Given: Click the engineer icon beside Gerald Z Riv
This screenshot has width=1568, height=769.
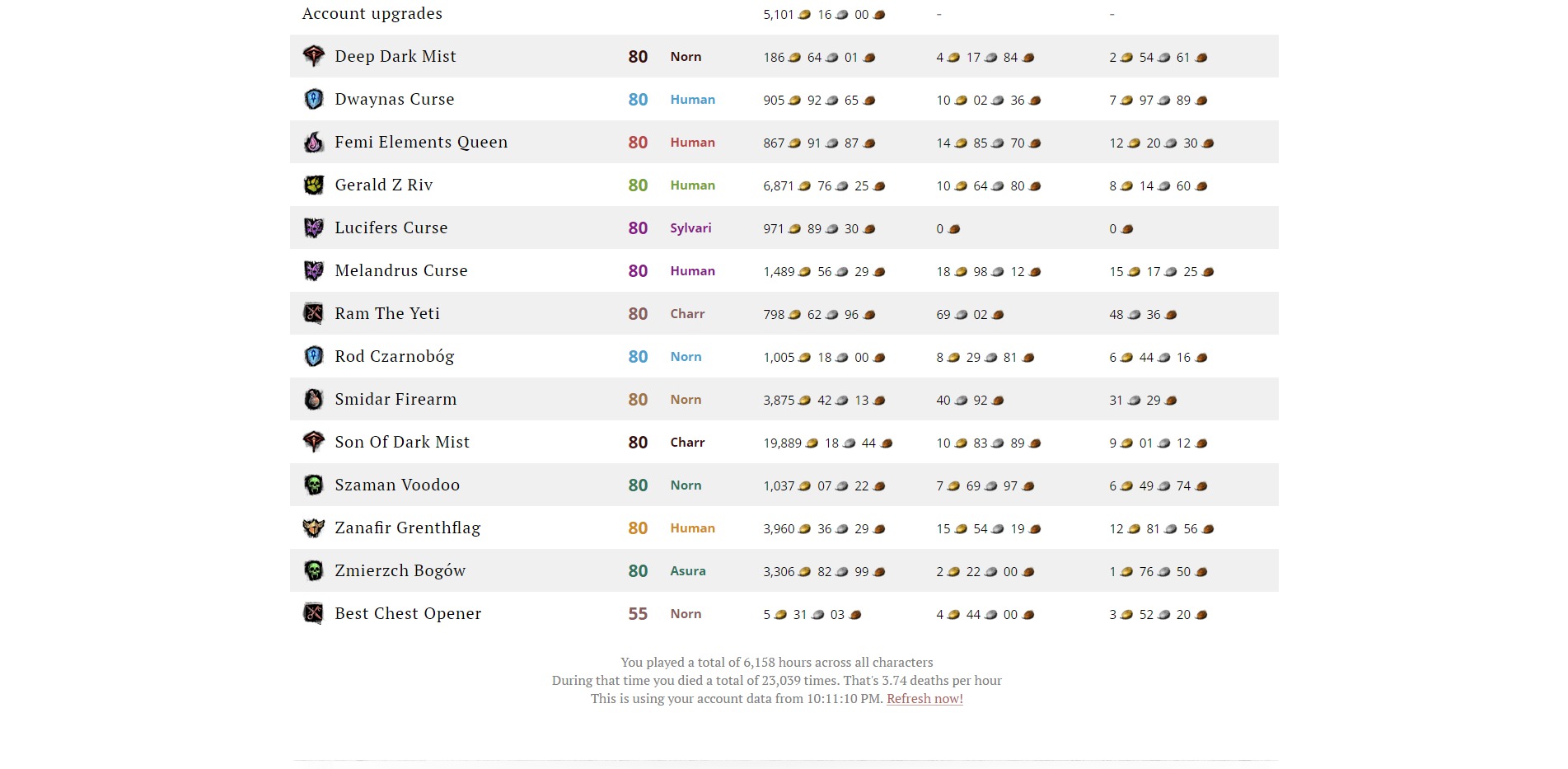Looking at the screenshot, I should coord(314,185).
